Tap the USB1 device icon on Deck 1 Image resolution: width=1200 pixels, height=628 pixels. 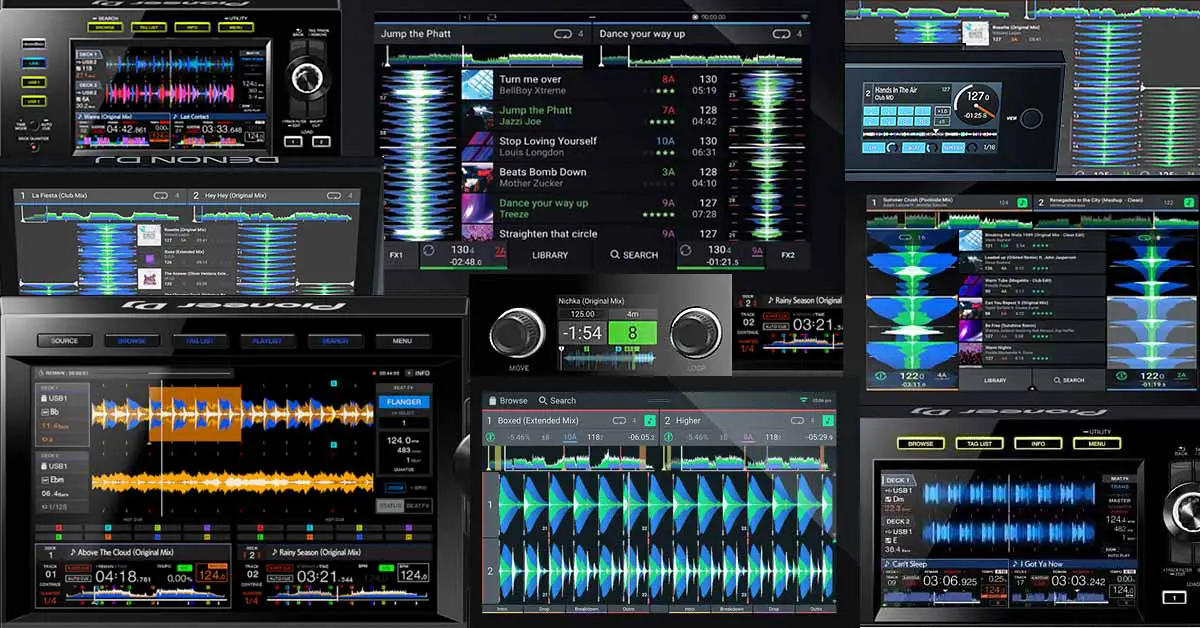click(x=43, y=396)
